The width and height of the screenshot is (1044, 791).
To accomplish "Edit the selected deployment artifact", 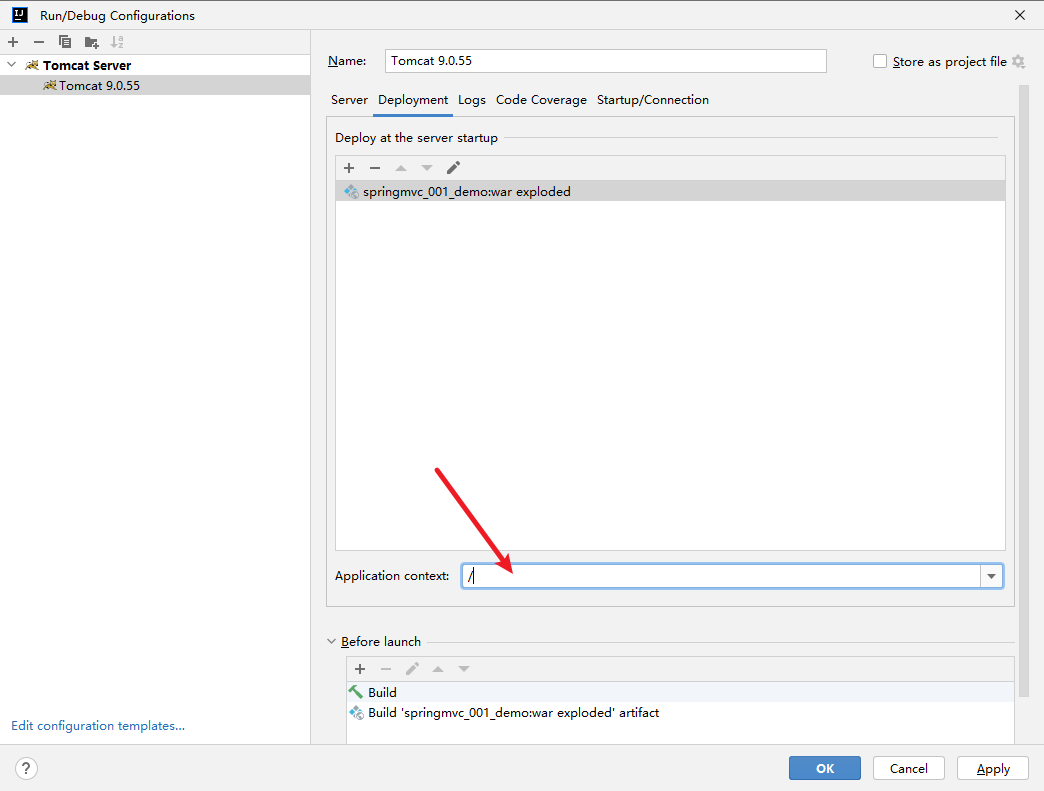I will [453, 168].
